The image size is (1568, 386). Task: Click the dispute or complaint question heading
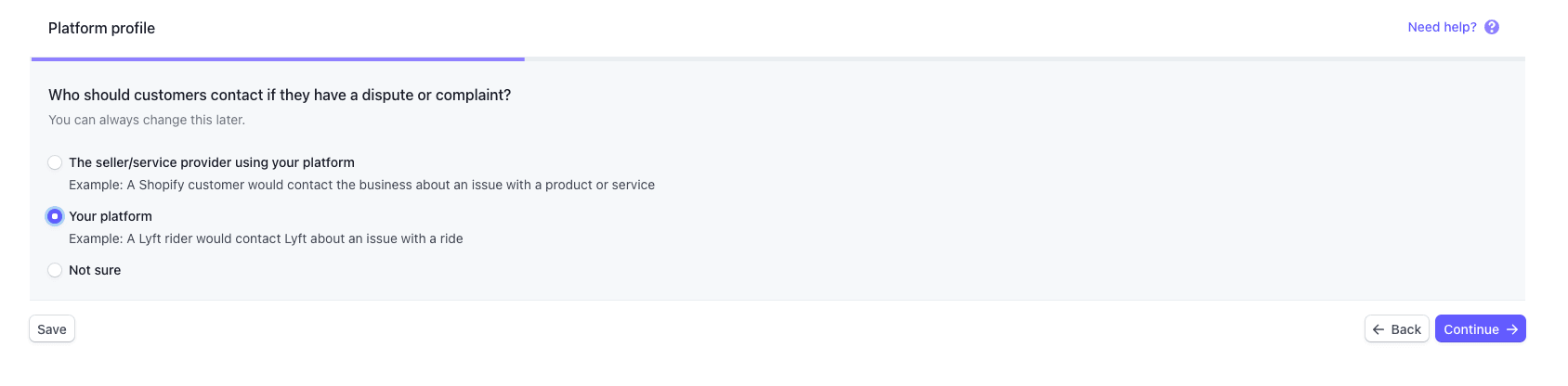coord(280,95)
